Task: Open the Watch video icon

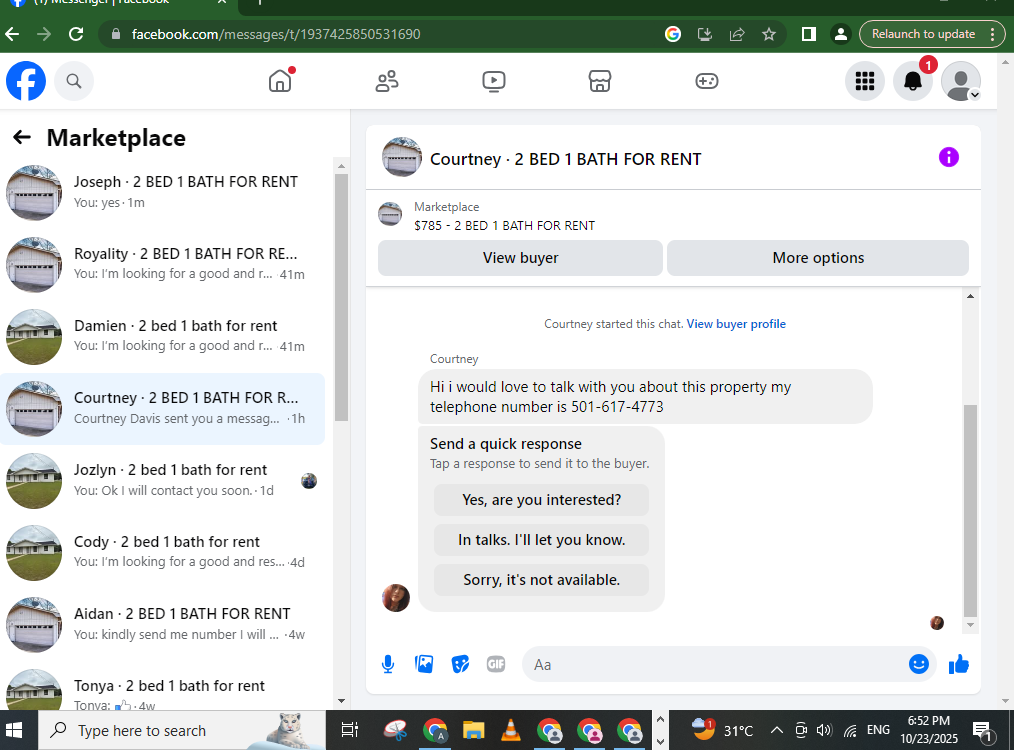Action: (493, 81)
